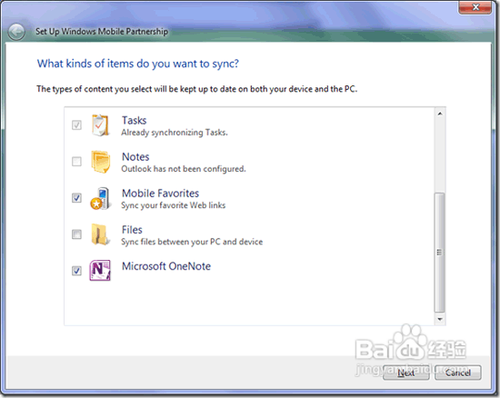Viewport: 500px width, 398px height.
Task: Go back using the round arrow button
Action: point(16,32)
